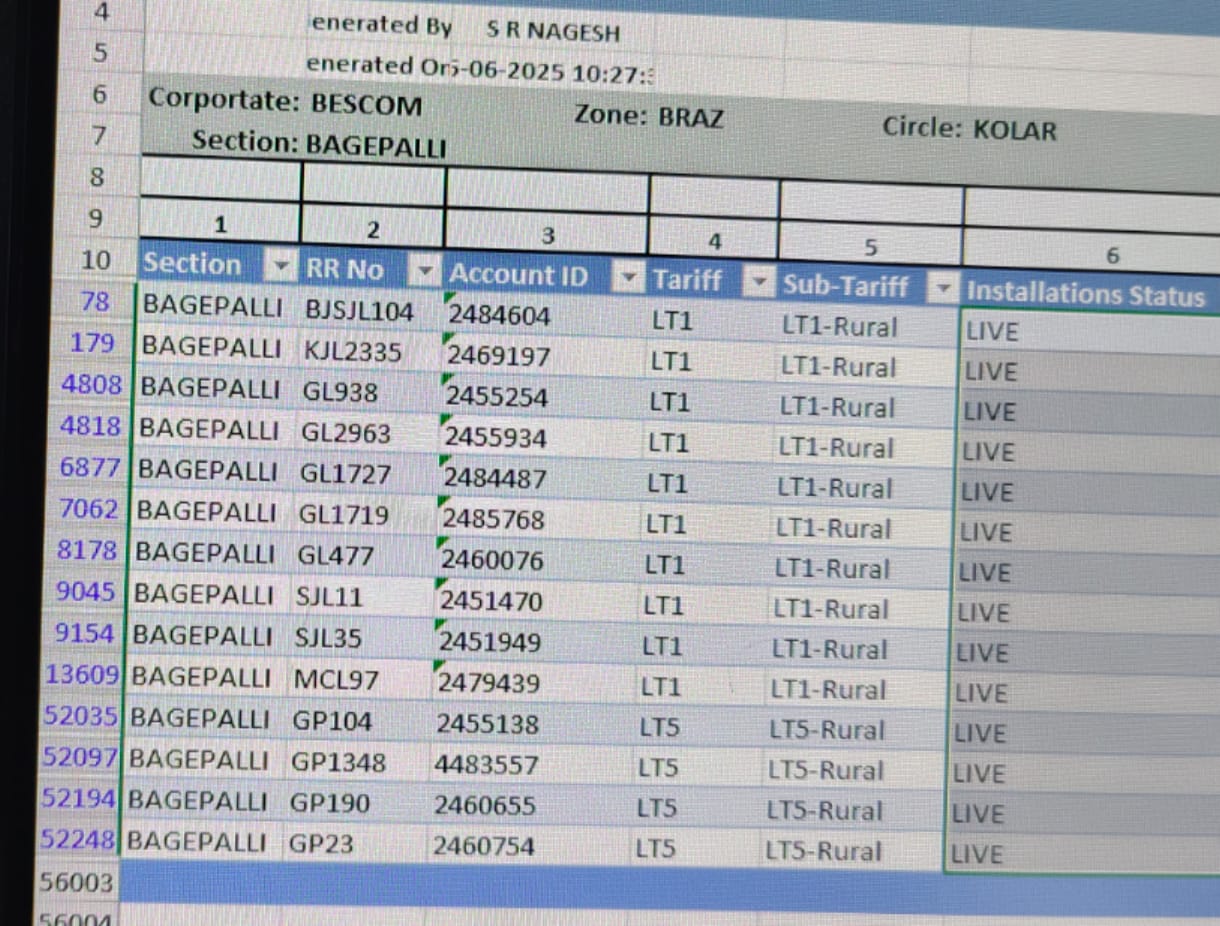Select row header 52248

78,841
